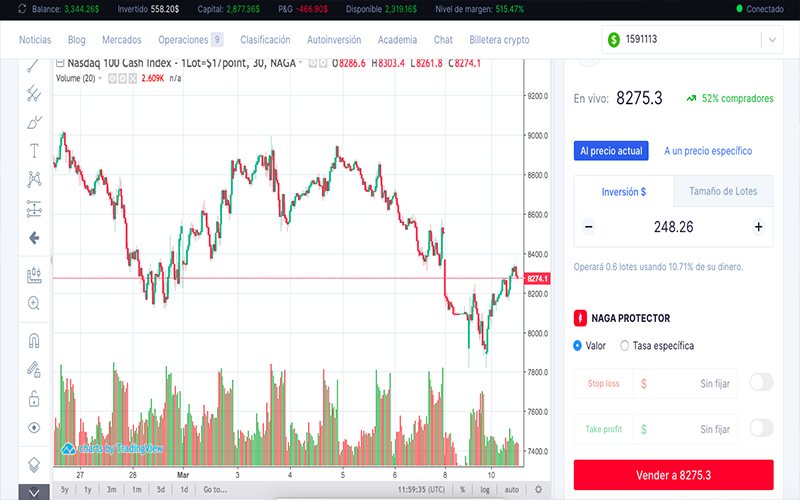Open the Mercados menu item
This screenshot has height=500, width=800.
(x=121, y=40)
